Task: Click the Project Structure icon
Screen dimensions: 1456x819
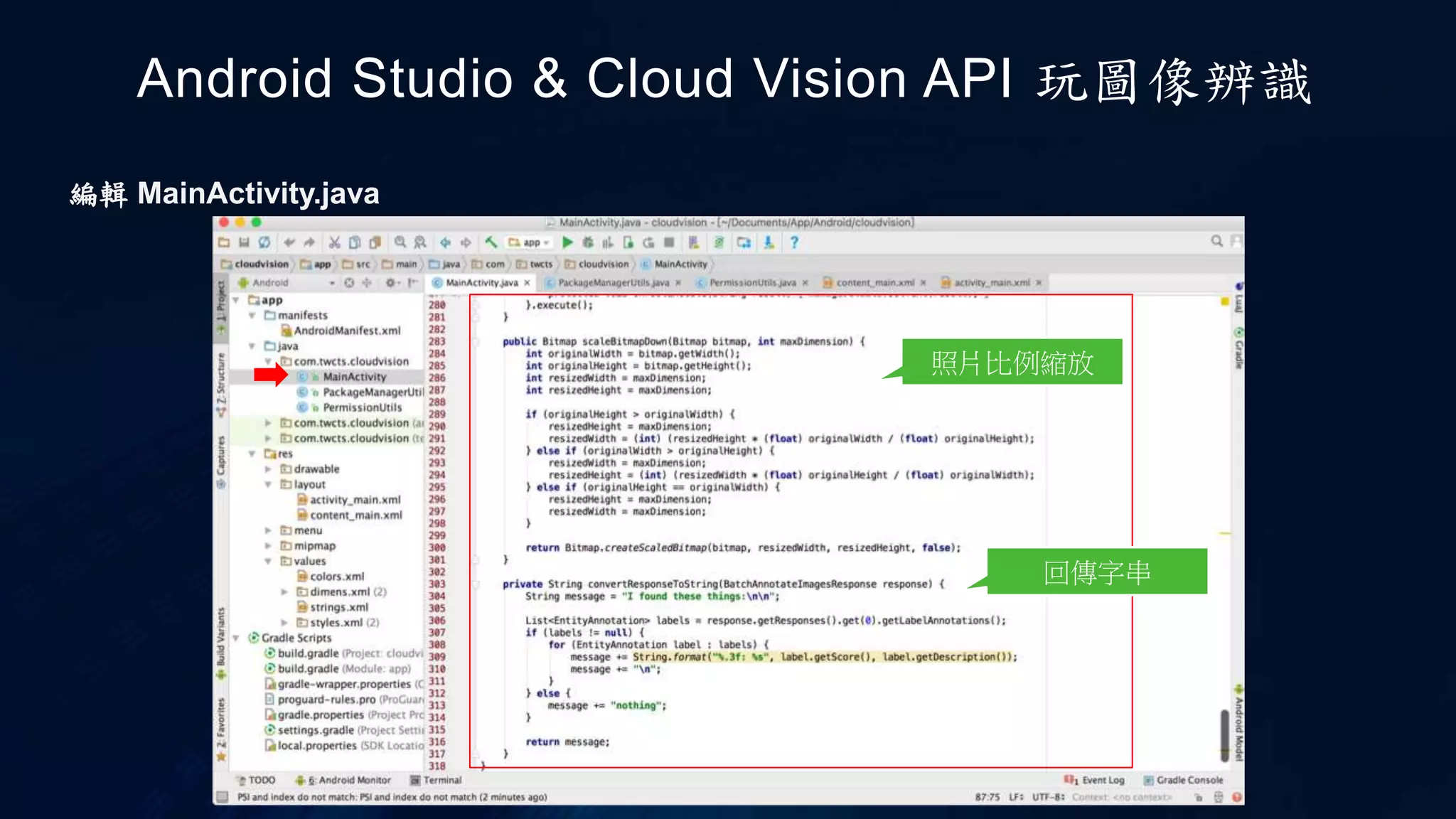Action: click(744, 242)
